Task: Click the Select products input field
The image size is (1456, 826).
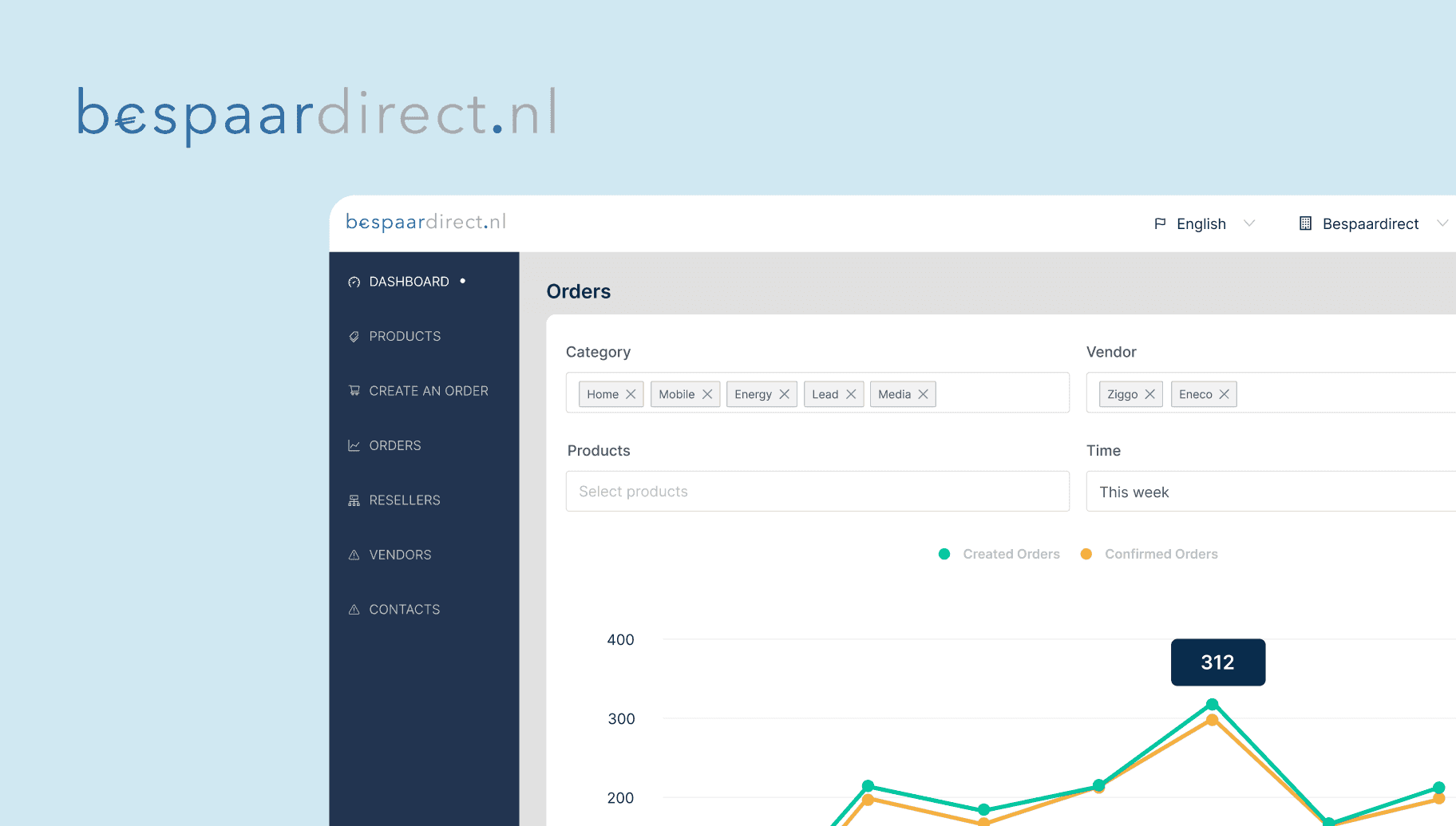Action: [x=817, y=492]
